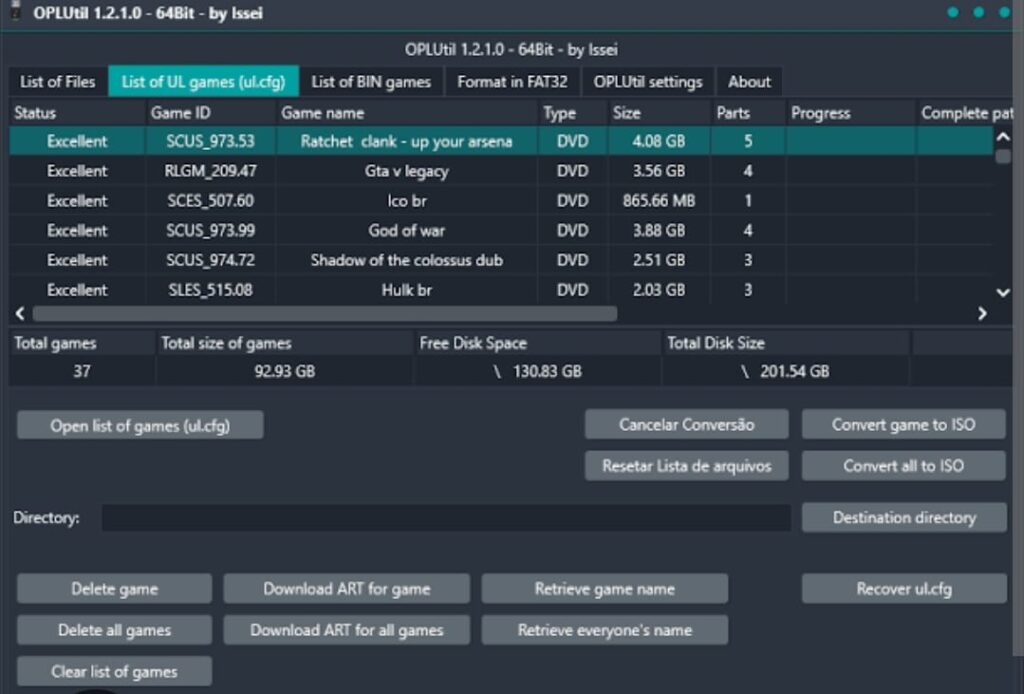
Task: Switch to the List of Files tab
Action: pos(57,82)
